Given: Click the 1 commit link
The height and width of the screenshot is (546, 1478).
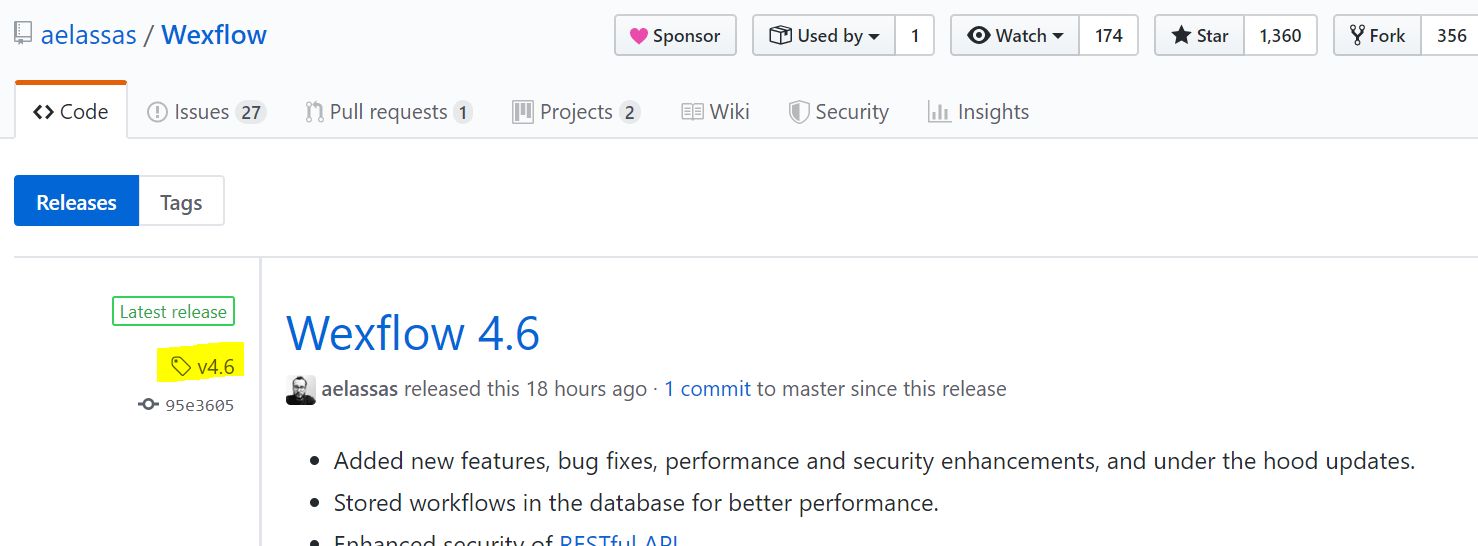Looking at the screenshot, I should [707, 389].
